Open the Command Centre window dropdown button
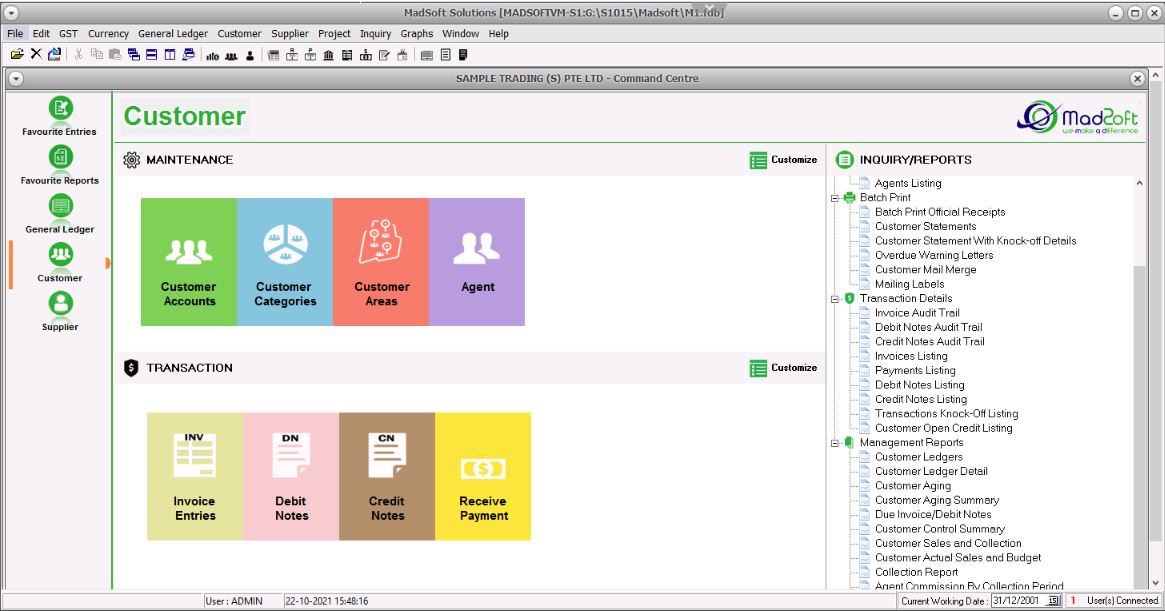 click(x=16, y=78)
